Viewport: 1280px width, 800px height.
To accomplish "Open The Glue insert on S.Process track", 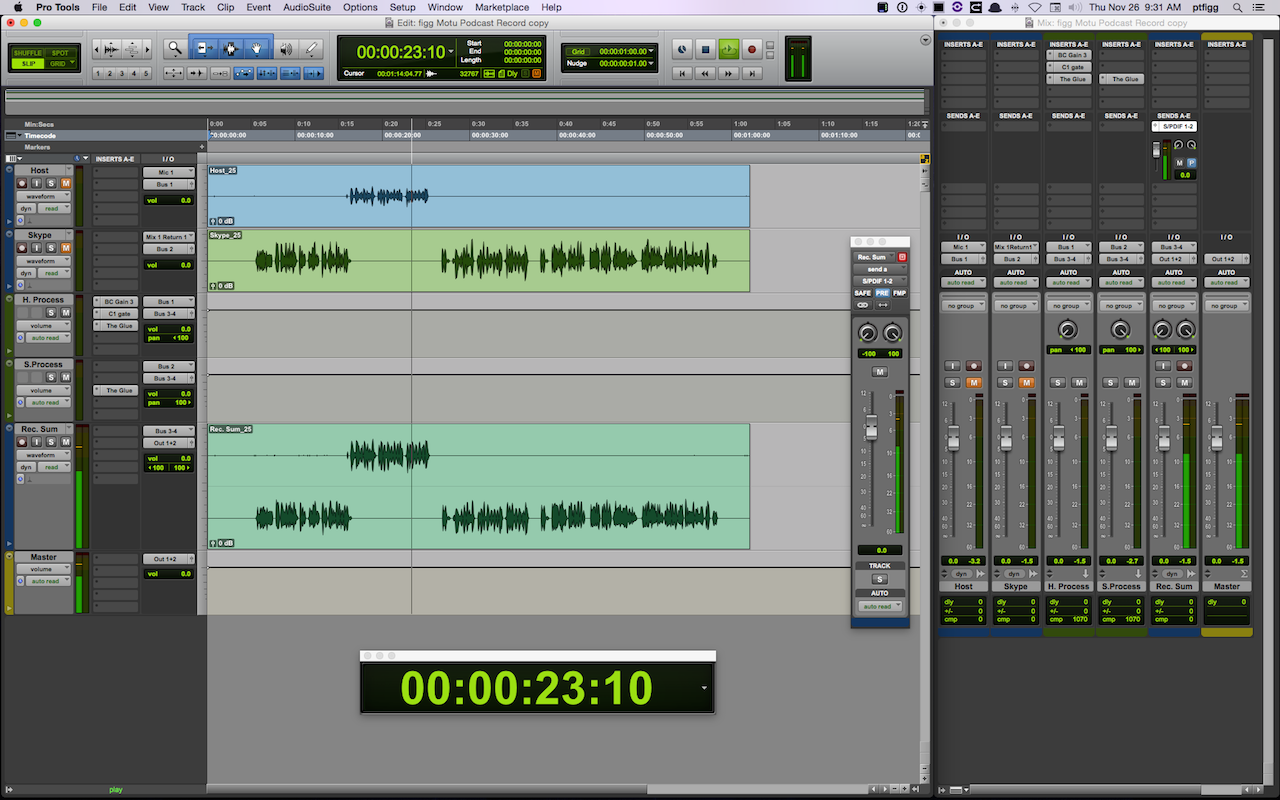I will click(x=119, y=390).
